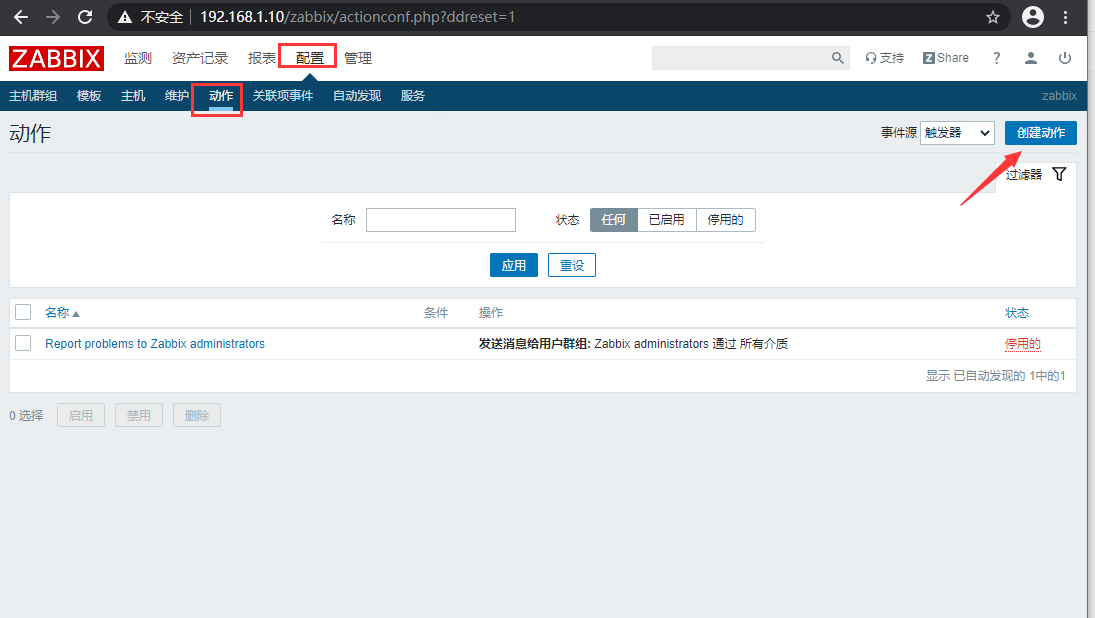Click the 条件 column header text

436,313
